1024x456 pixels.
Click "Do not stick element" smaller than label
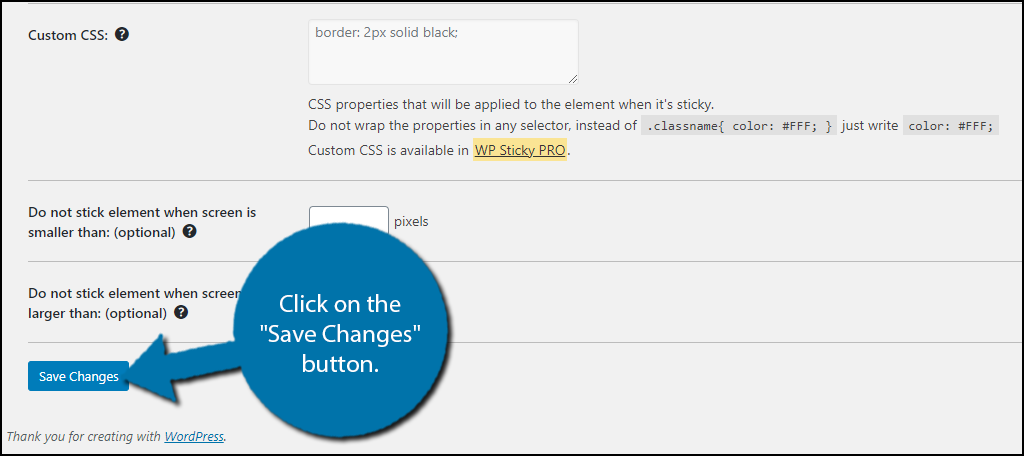tap(142, 222)
